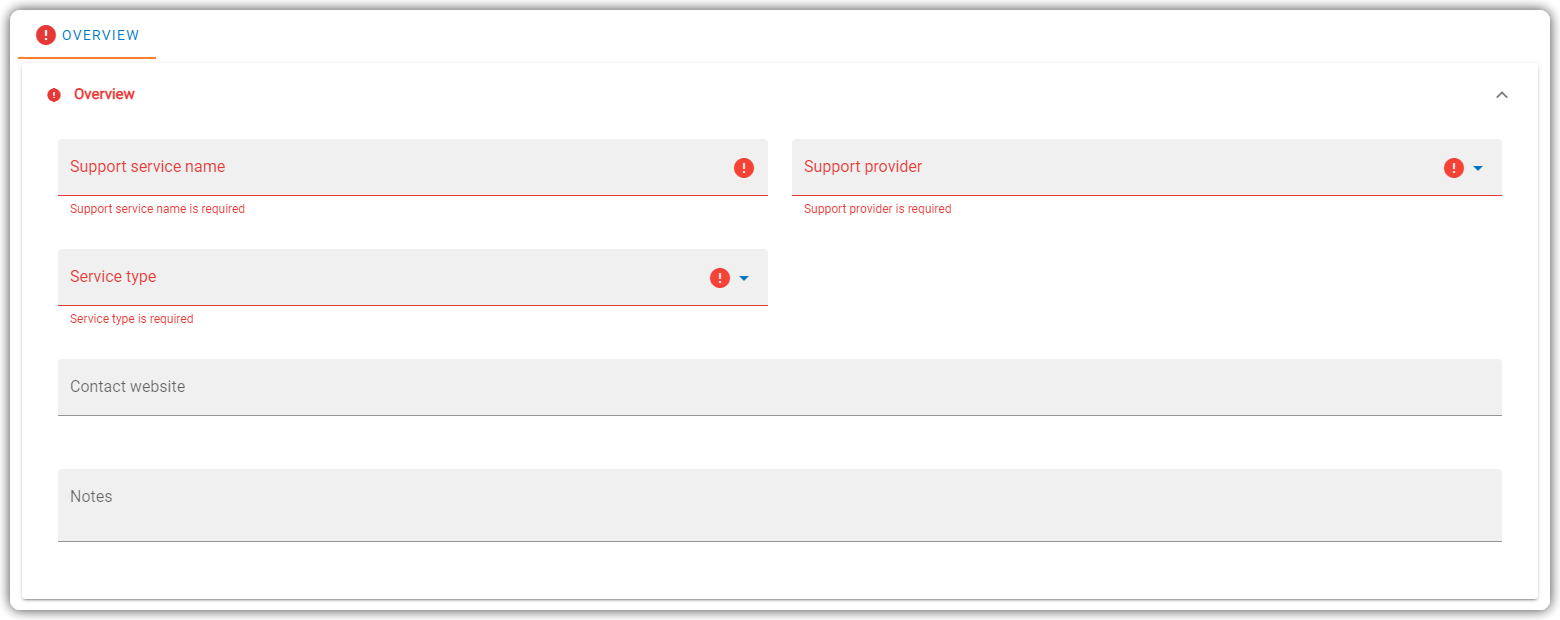
Task: Click the 'Service type is required' message
Action: [132, 319]
